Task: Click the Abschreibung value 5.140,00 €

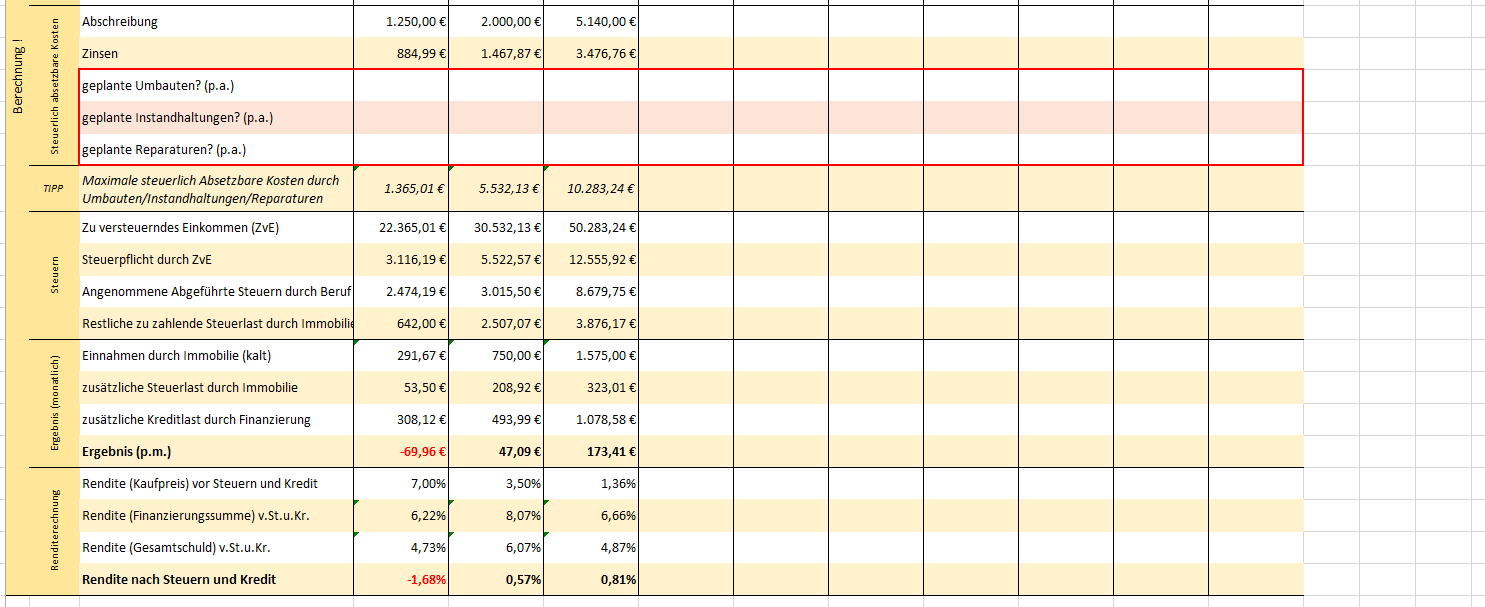Action: (606, 21)
